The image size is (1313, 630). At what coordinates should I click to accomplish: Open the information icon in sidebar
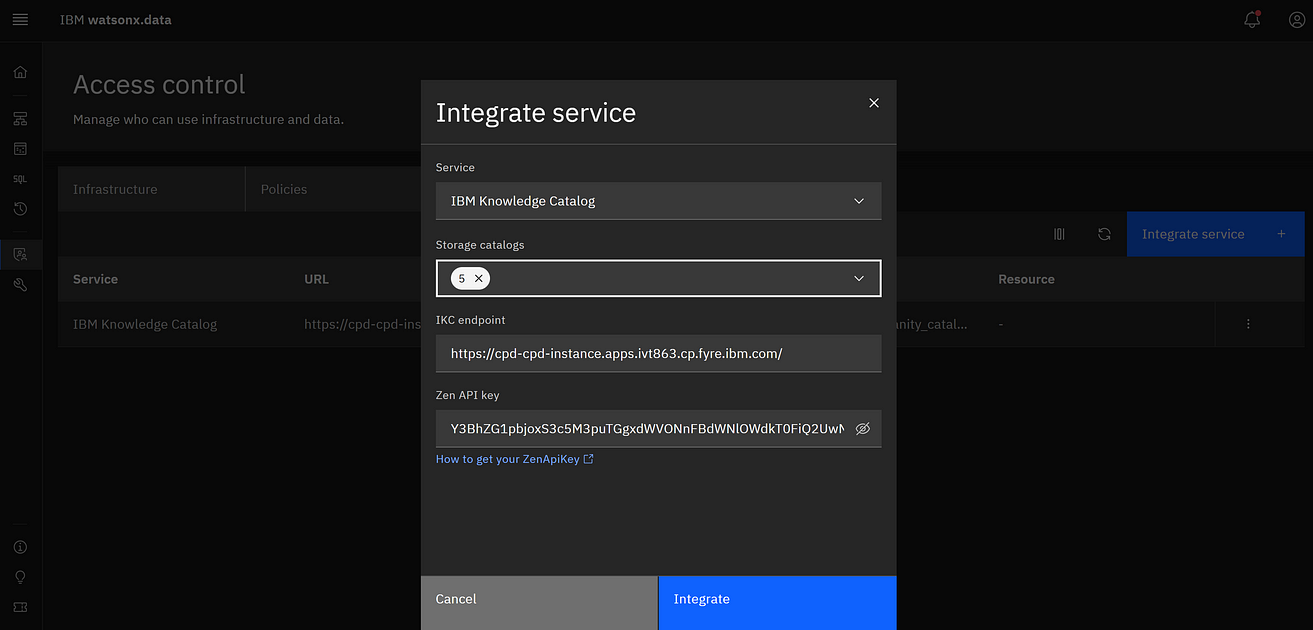pos(20,547)
